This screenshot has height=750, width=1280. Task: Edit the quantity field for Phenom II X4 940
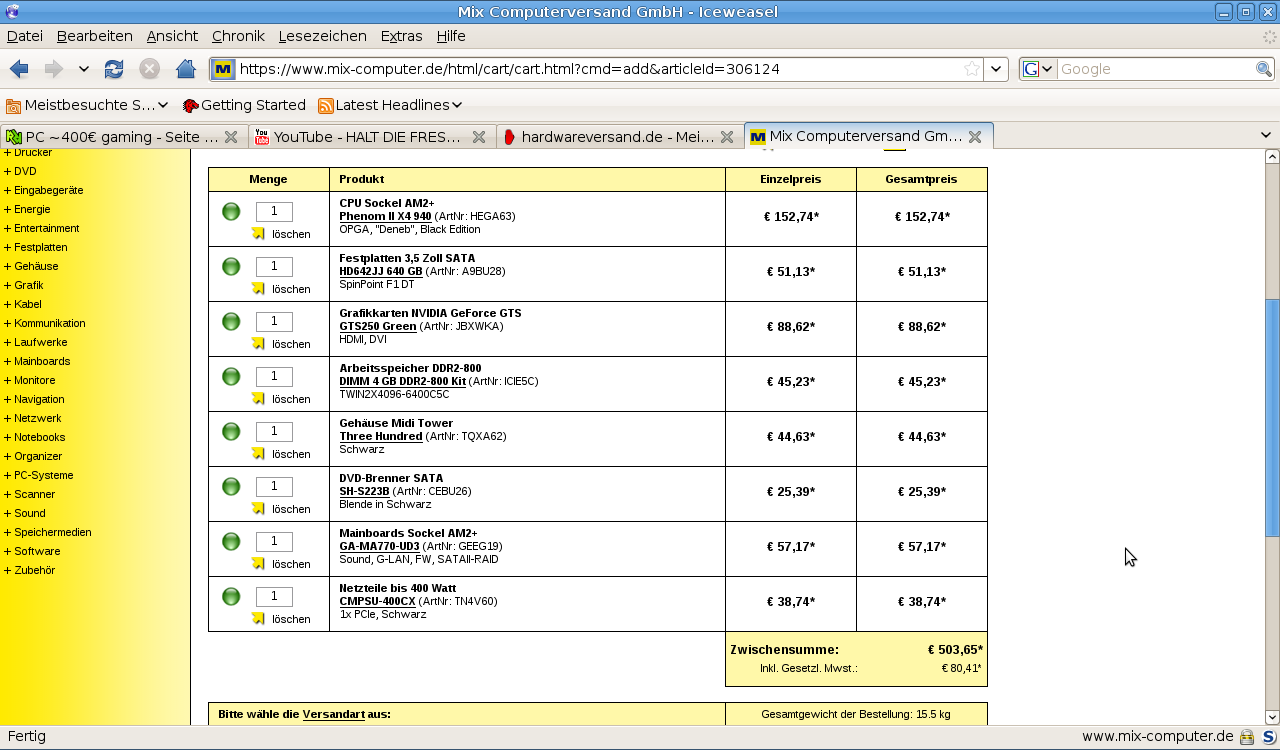tap(274, 211)
